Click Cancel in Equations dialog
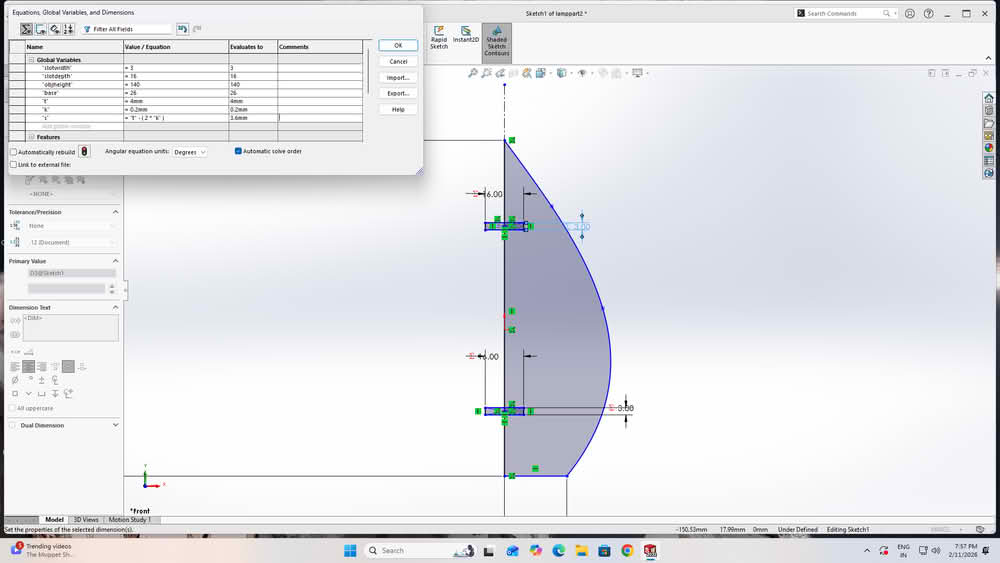 coord(398,61)
